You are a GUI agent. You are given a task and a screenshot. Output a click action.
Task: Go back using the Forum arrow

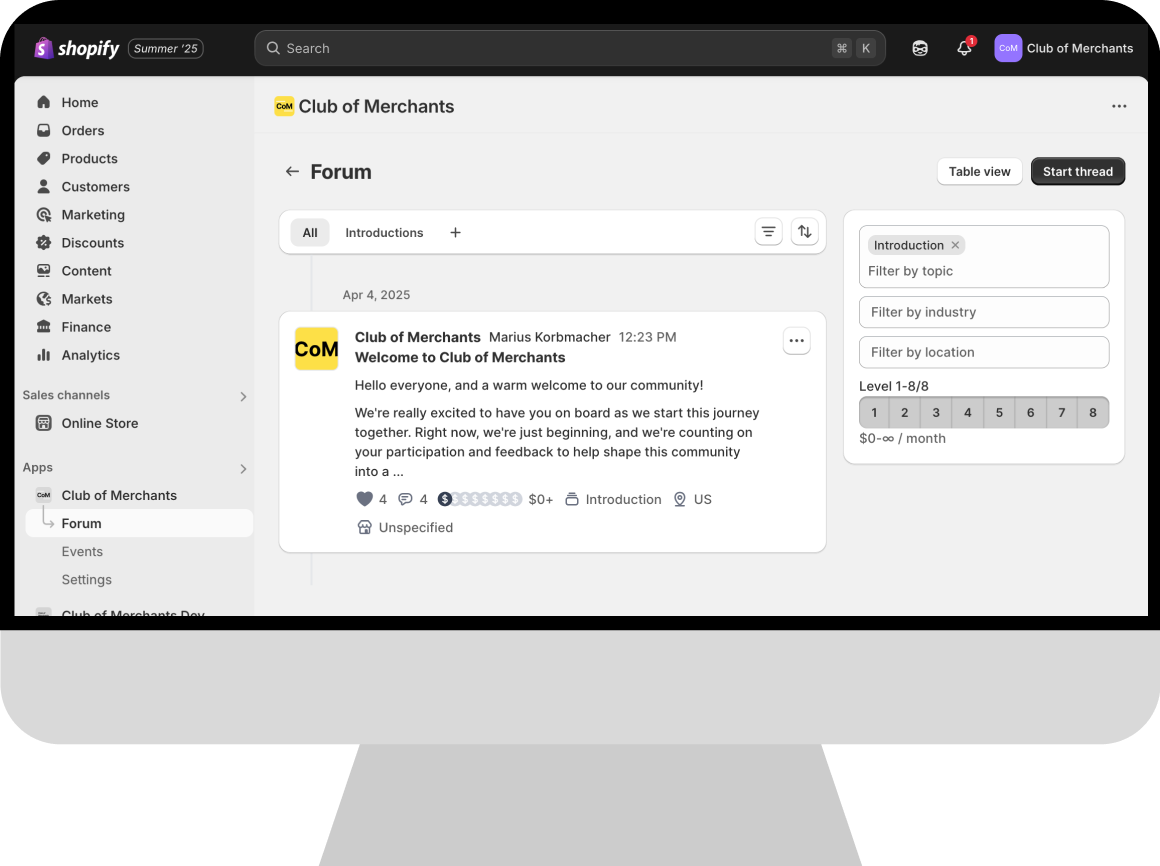tap(292, 172)
